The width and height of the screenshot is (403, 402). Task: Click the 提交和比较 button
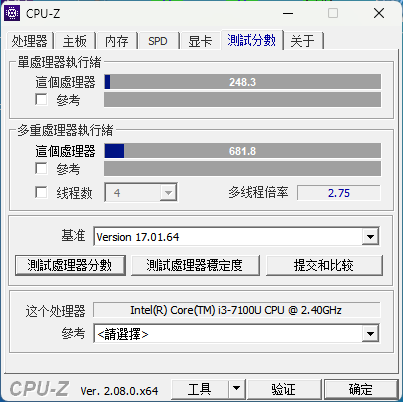(324, 265)
